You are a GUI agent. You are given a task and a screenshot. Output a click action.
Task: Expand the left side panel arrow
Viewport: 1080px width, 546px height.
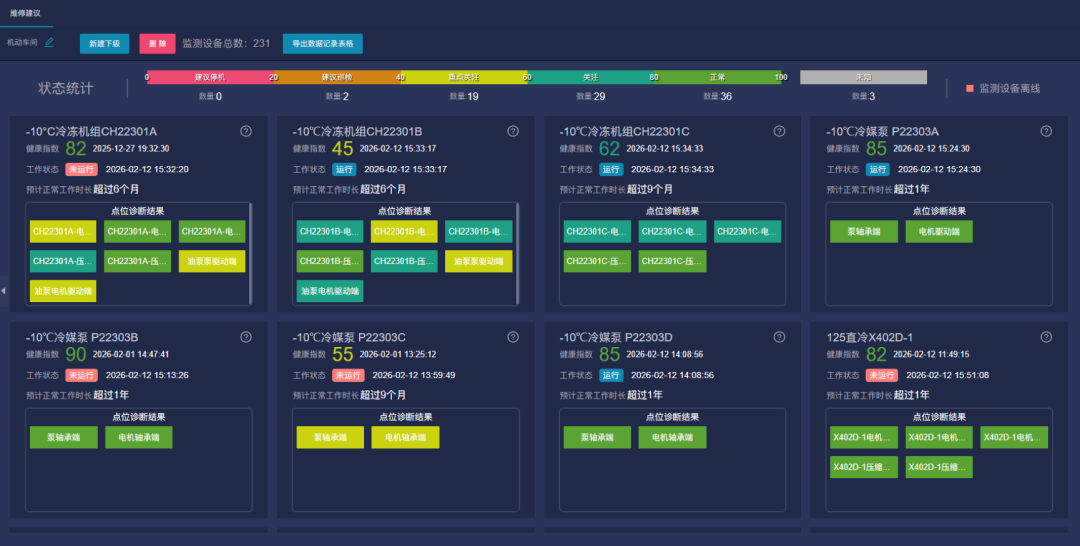point(3,291)
